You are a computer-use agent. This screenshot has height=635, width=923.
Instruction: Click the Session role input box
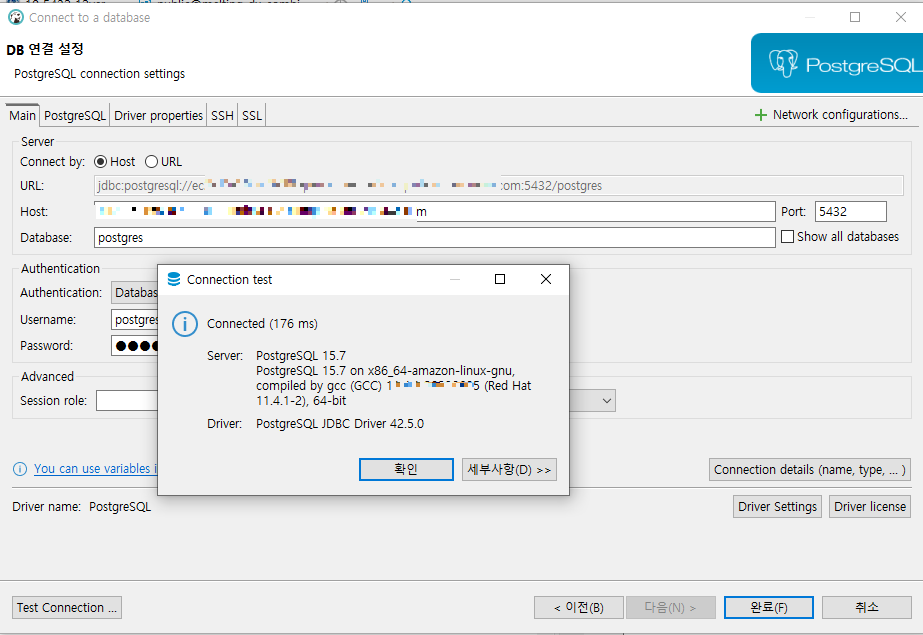click(x=127, y=401)
